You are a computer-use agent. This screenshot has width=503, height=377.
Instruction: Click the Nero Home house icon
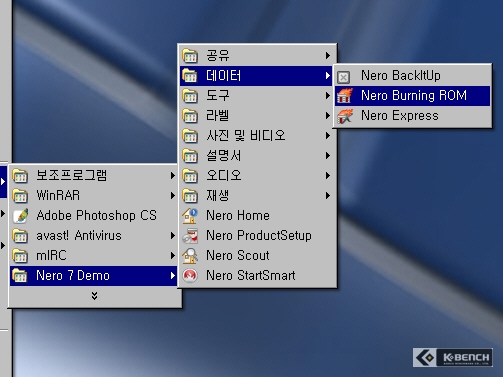pyautogui.click(x=190, y=216)
